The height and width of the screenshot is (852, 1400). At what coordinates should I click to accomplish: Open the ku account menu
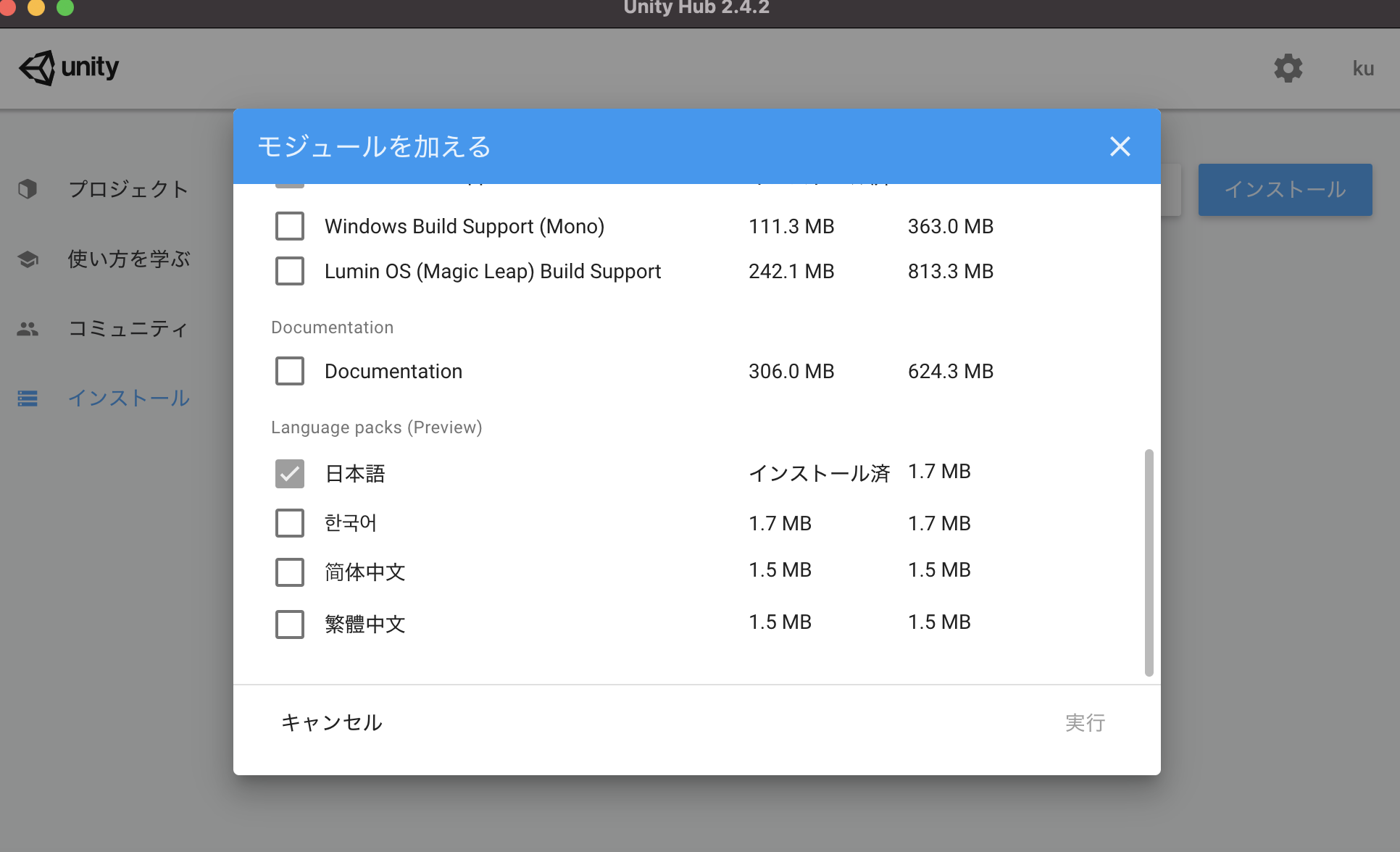pyautogui.click(x=1363, y=69)
